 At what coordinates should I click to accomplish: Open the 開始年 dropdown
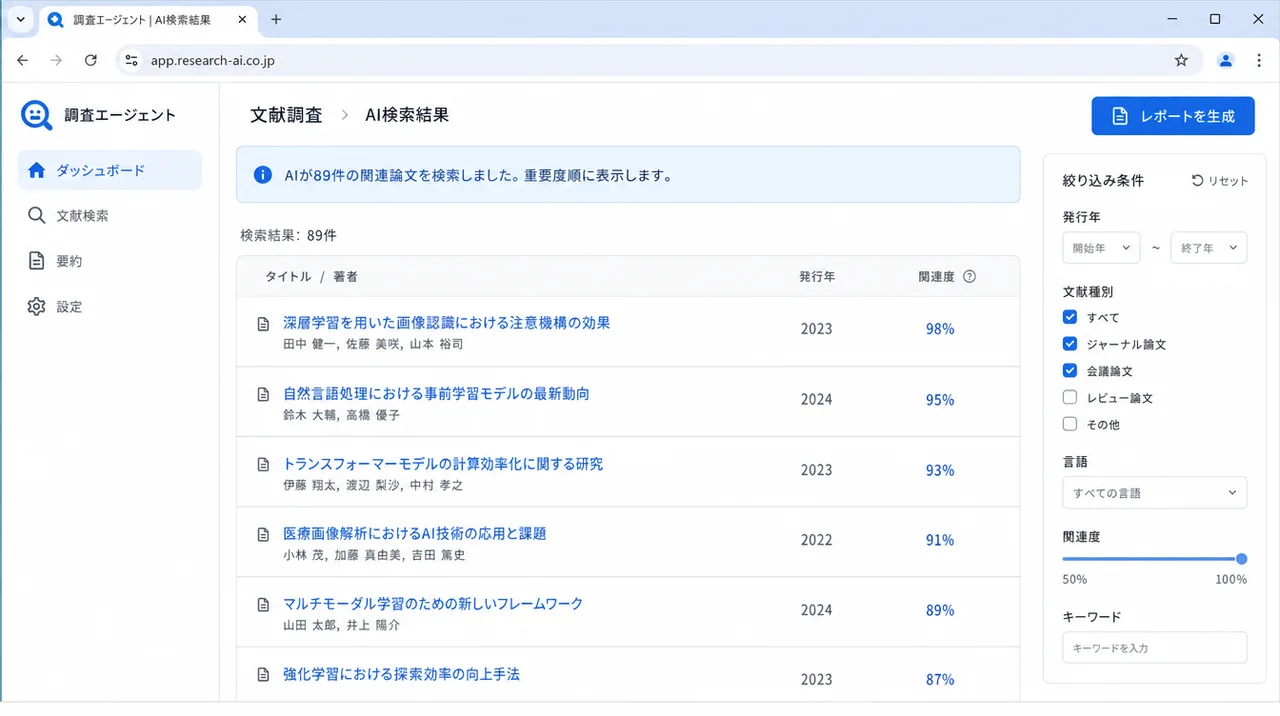[1101, 248]
